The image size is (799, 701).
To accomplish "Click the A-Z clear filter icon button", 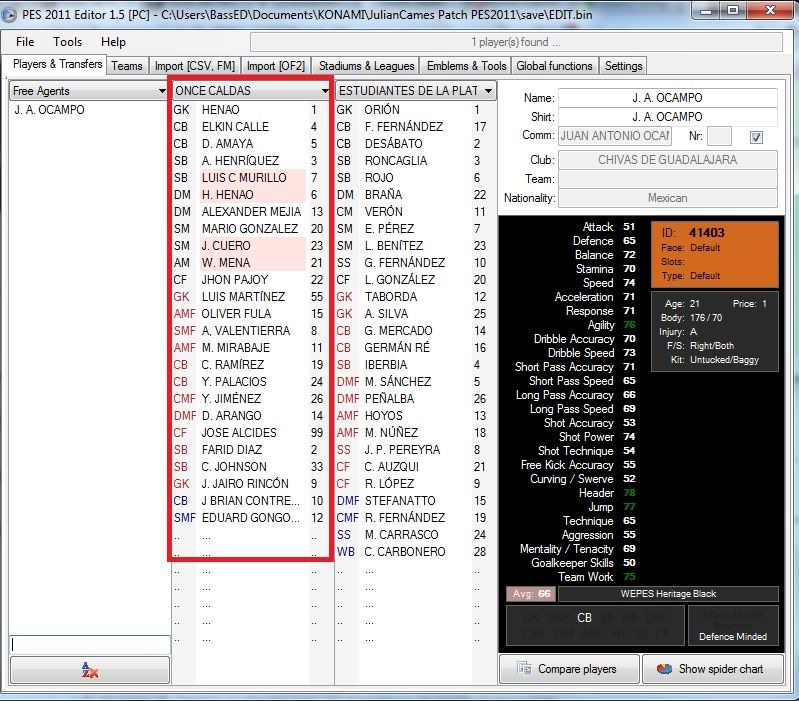I will click(x=90, y=670).
